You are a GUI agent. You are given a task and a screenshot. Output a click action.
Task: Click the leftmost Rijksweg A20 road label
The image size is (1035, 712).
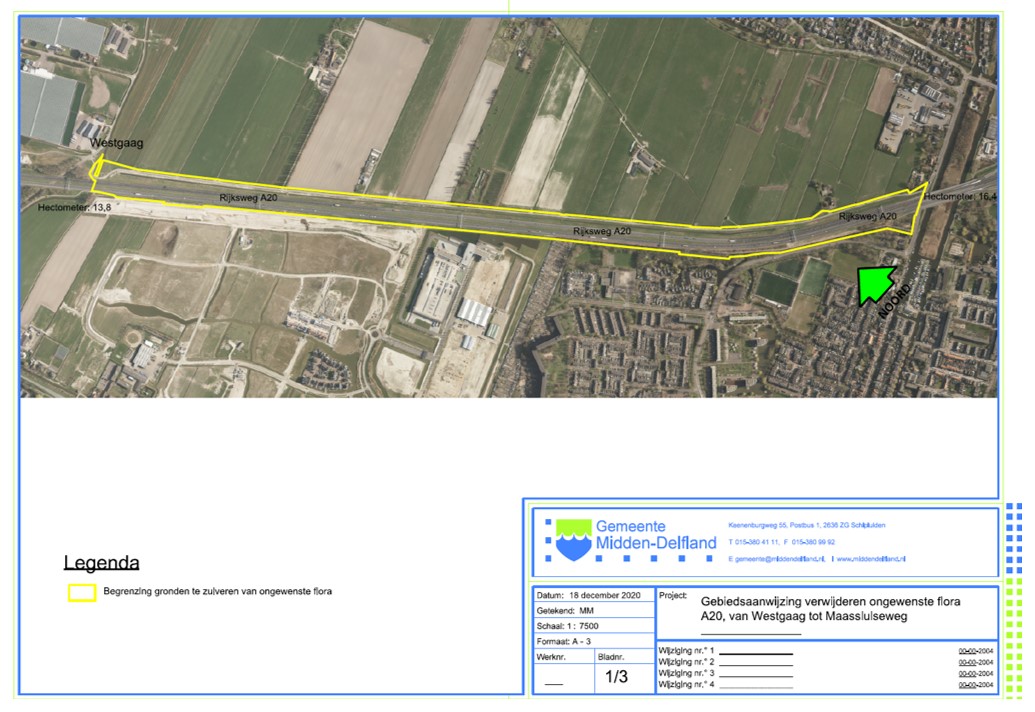click(x=248, y=199)
